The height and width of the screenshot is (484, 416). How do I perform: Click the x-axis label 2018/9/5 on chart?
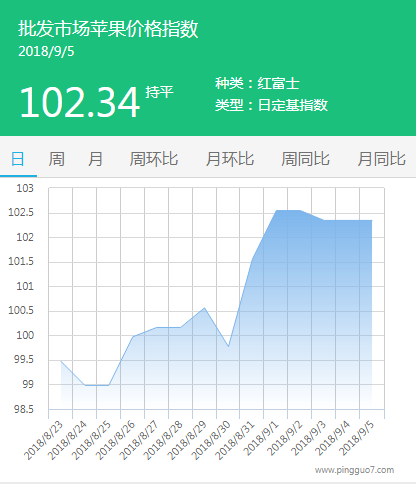coord(357,438)
